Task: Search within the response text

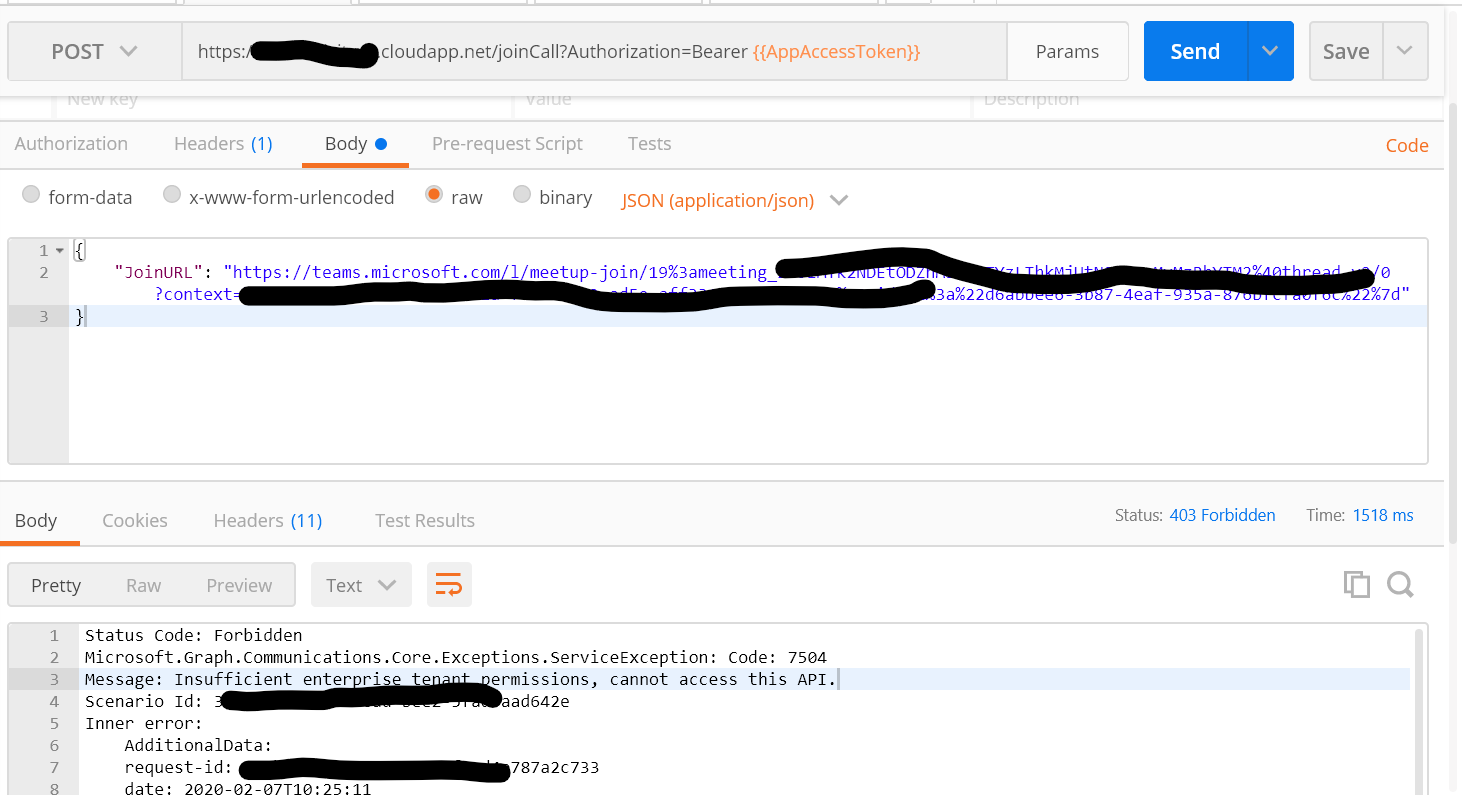Action: (x=1400, y=584)
